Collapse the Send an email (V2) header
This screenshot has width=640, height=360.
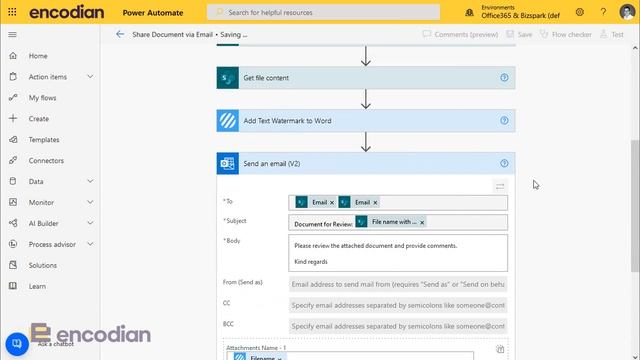pyautogui.click(x=366, y=163)
